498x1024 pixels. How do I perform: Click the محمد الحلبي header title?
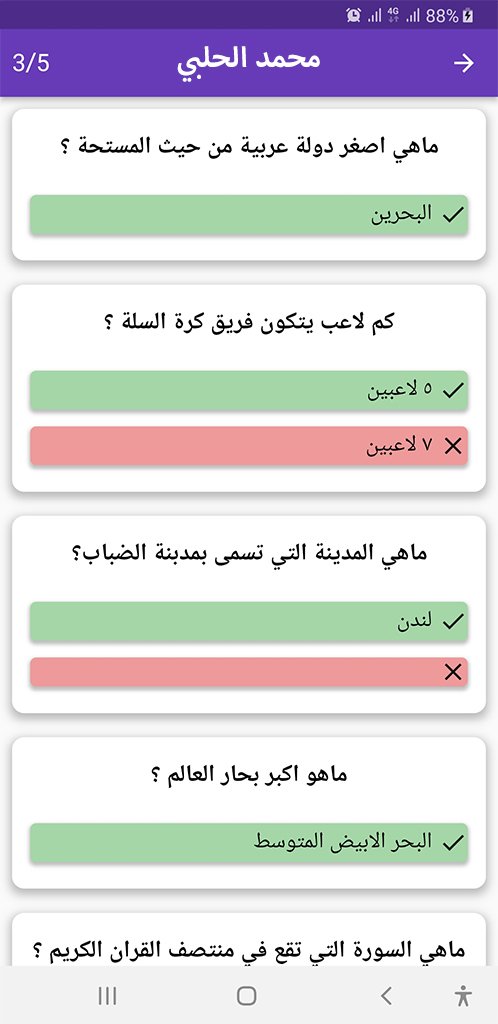(x=249, y=61)
